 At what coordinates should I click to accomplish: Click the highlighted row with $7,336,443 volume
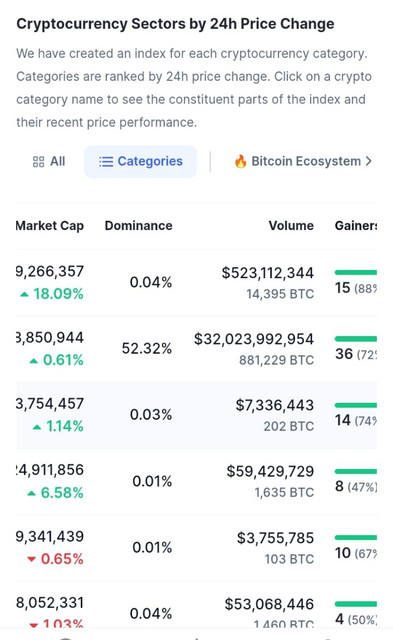click(196, 416)
